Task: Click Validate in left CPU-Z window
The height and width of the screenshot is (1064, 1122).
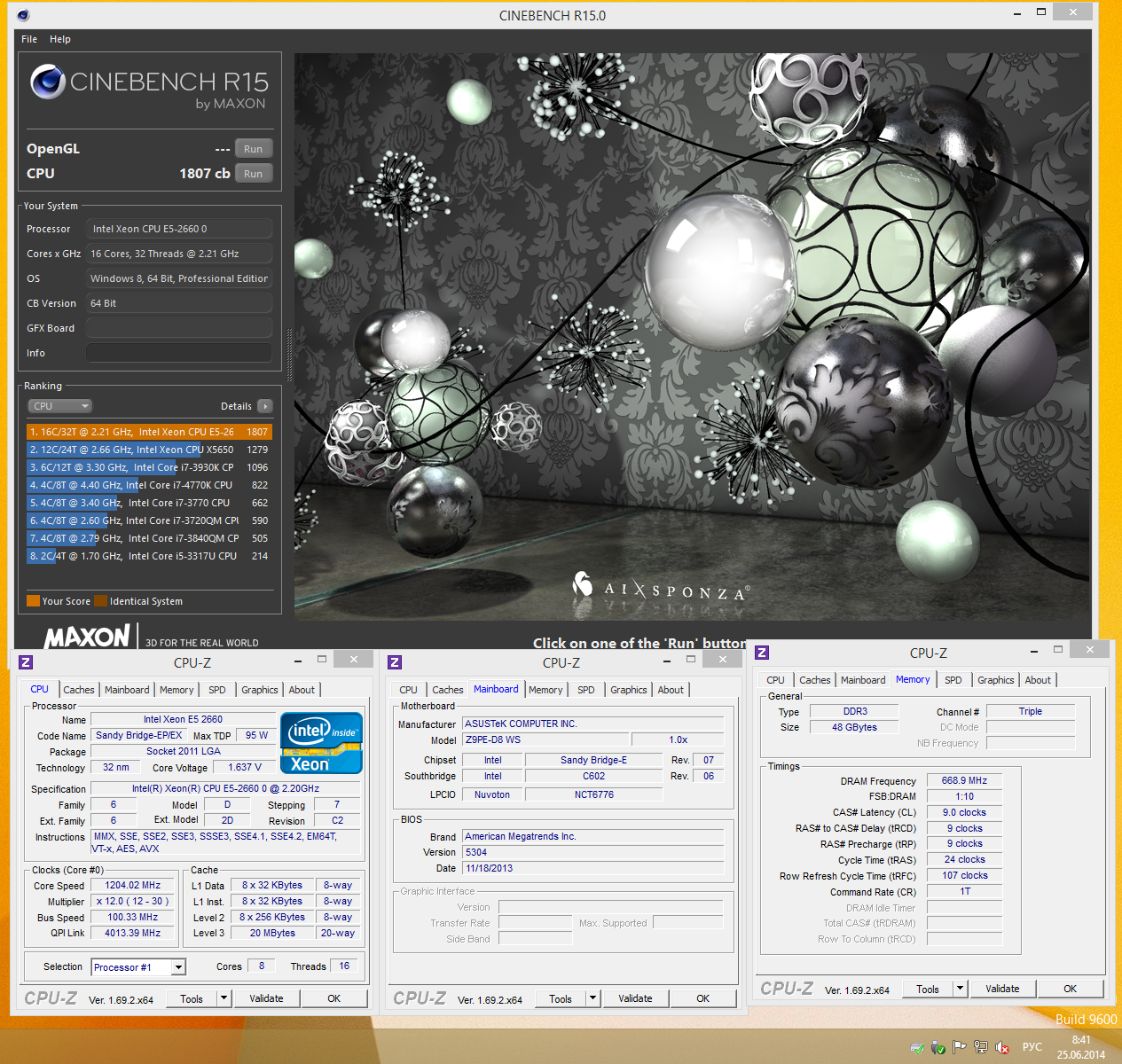Action: coord(266,998)
